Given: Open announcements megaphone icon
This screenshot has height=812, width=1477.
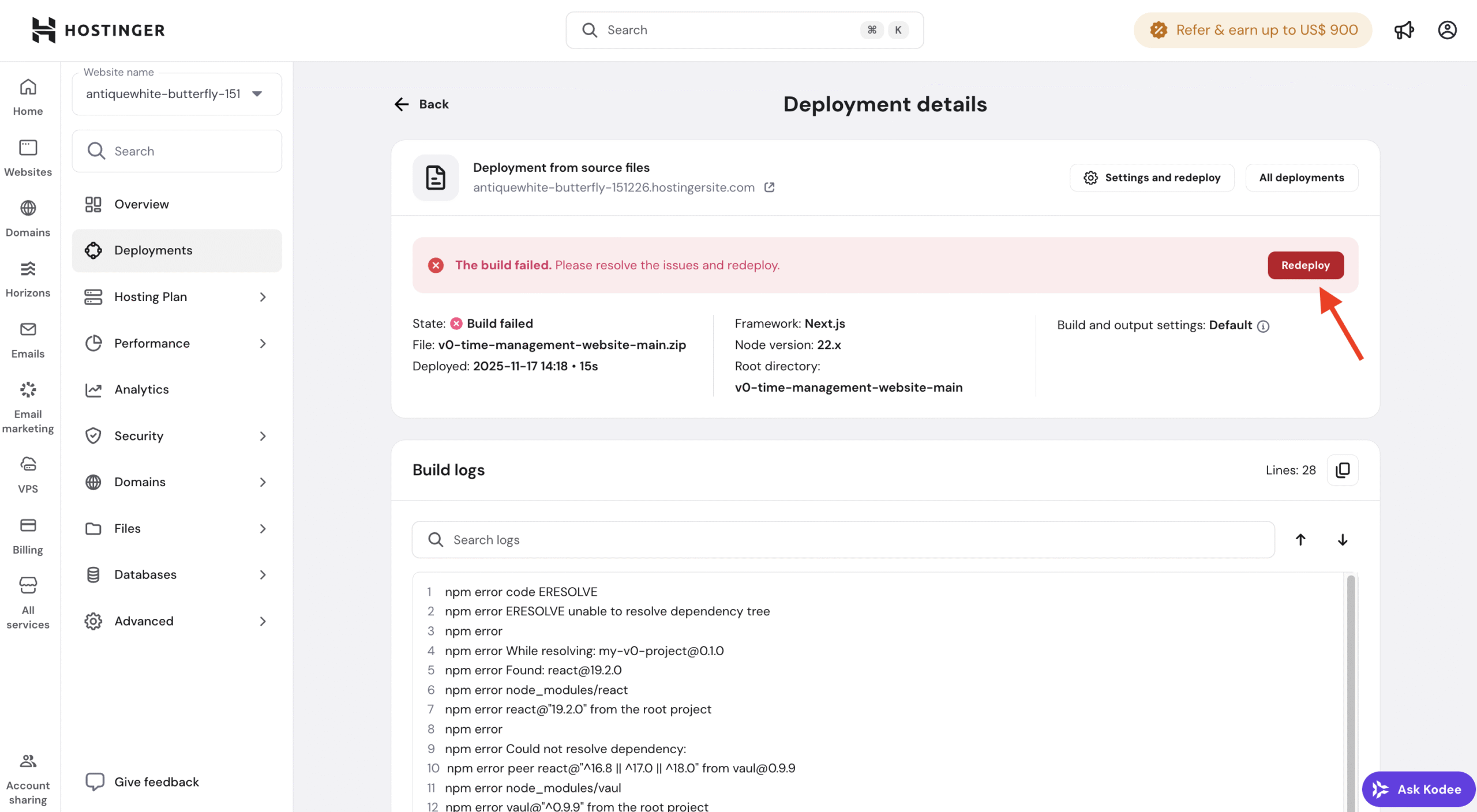Looking at the screenshot, I should pyautogui.click(x=1404, y=30).
